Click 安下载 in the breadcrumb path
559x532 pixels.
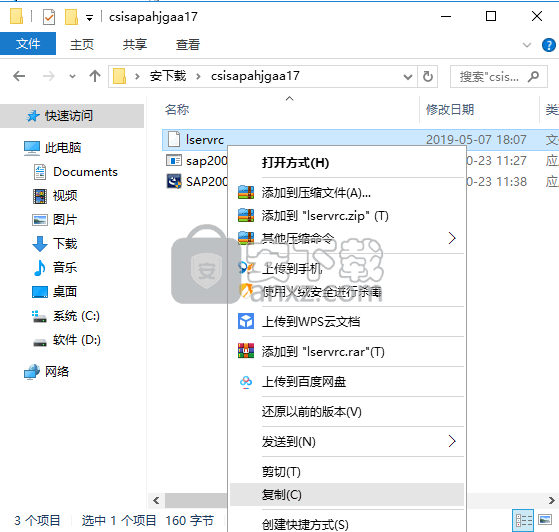tap(168, 76)
